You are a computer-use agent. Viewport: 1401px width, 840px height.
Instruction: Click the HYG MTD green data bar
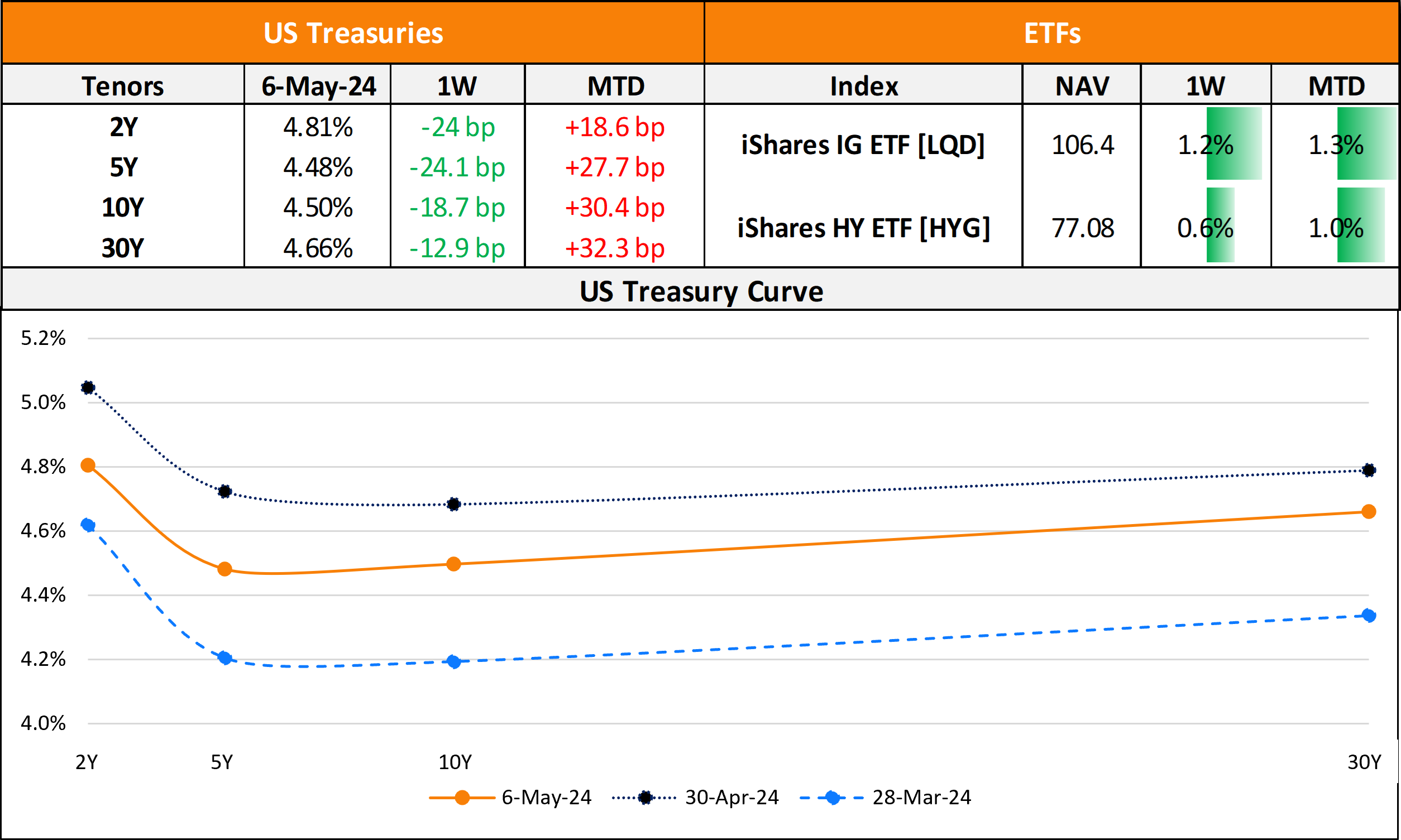[1360, 225]
